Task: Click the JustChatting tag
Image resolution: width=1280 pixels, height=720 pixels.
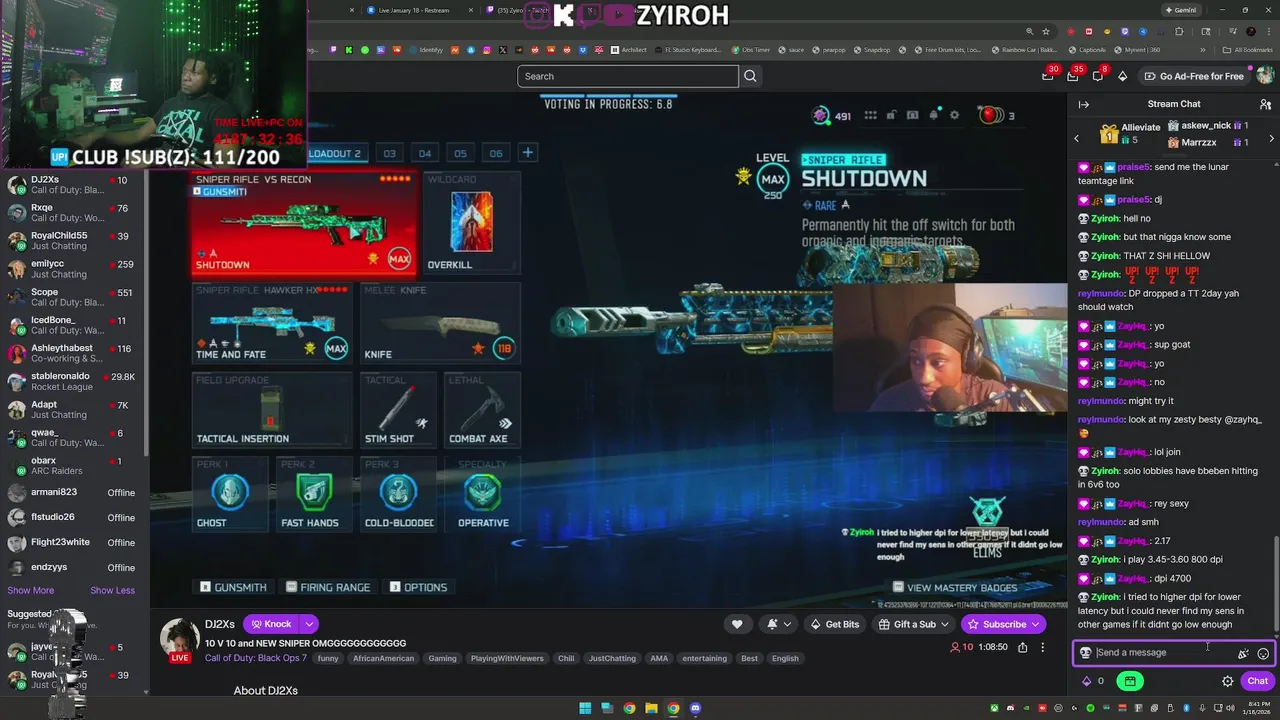Action: point(612,658)
